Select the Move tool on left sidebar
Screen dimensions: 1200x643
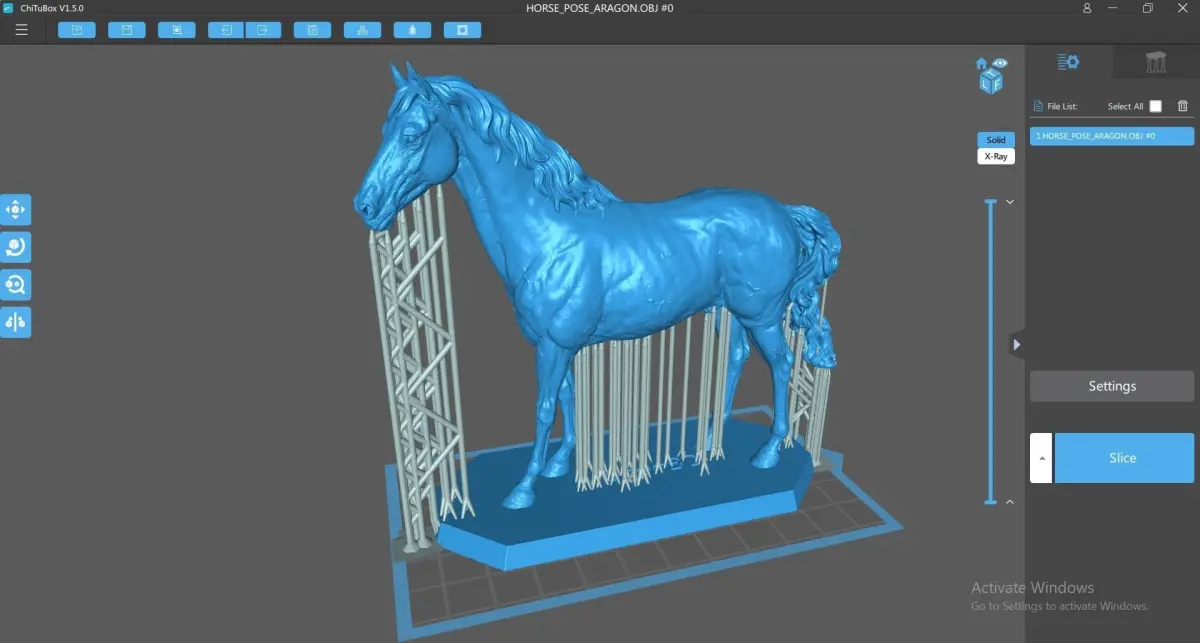(15, 210)
